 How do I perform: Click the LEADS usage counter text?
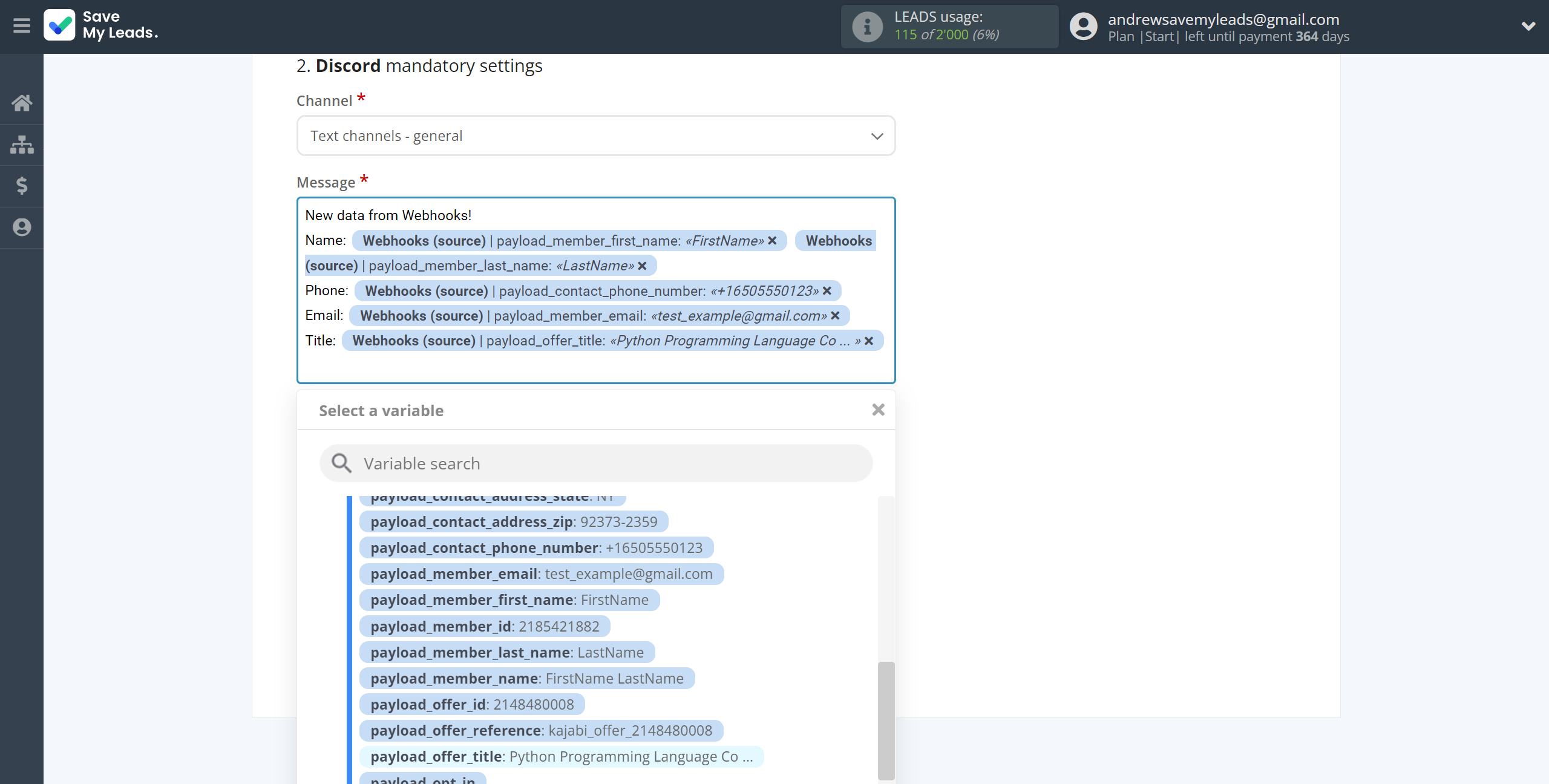[947, 34]
